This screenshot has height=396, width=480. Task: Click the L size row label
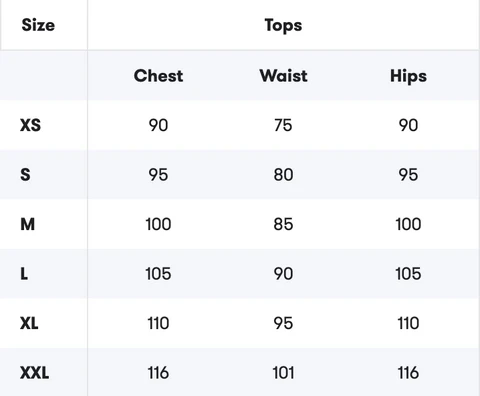click(x=24, y=274)
